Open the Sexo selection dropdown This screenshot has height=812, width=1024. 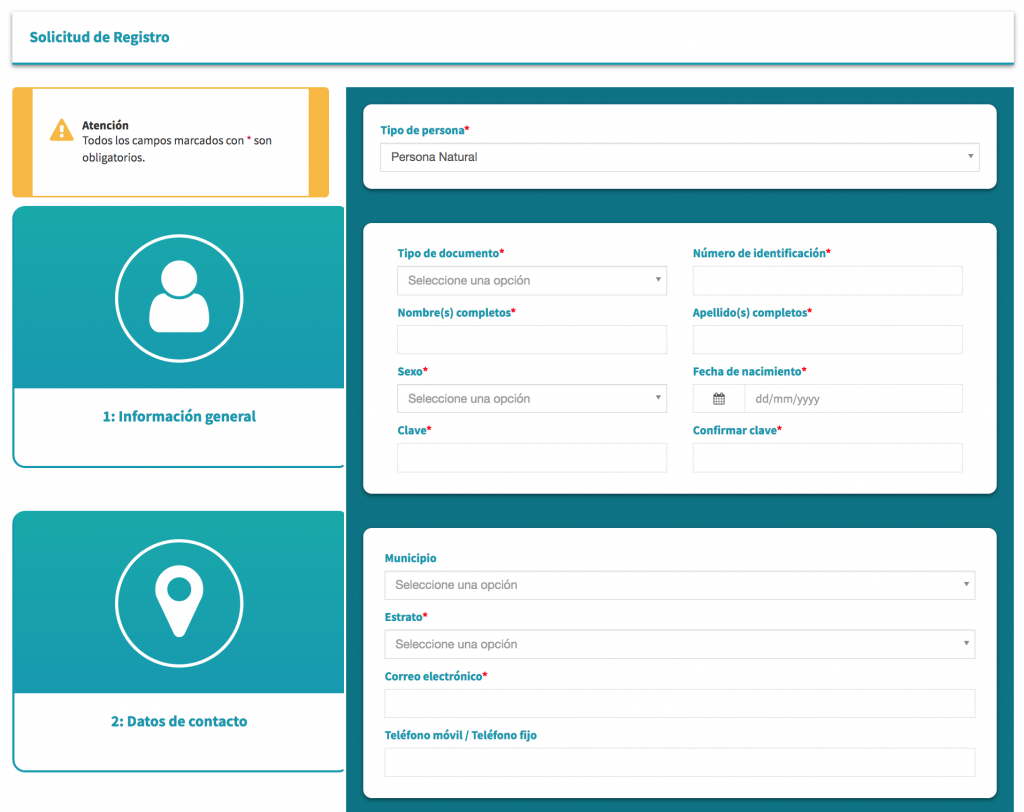531,399
